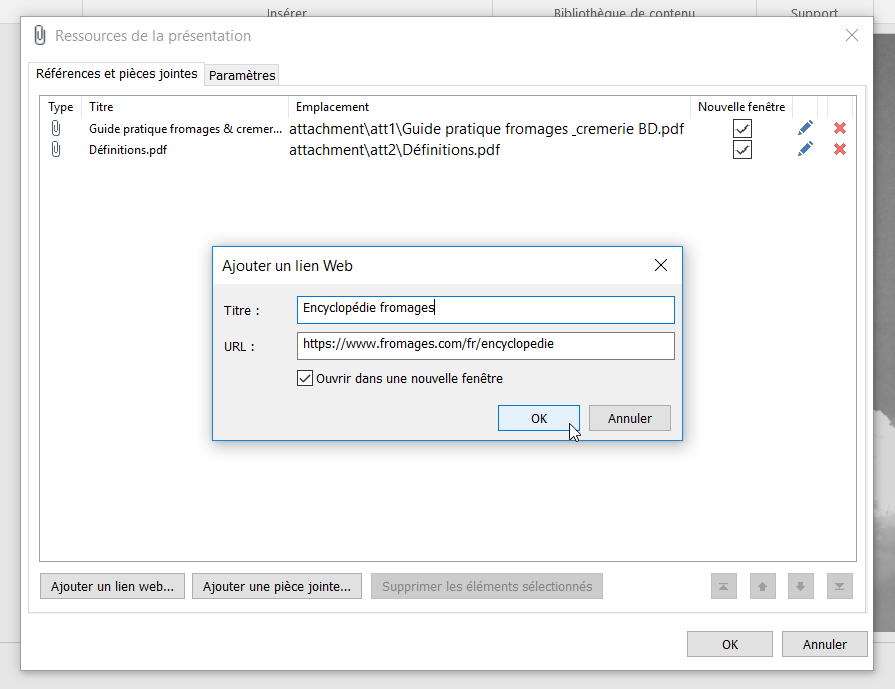This screenshot has height=689, width=895.
Task: Confirm the web link with OK
Action: pos(538,419)
